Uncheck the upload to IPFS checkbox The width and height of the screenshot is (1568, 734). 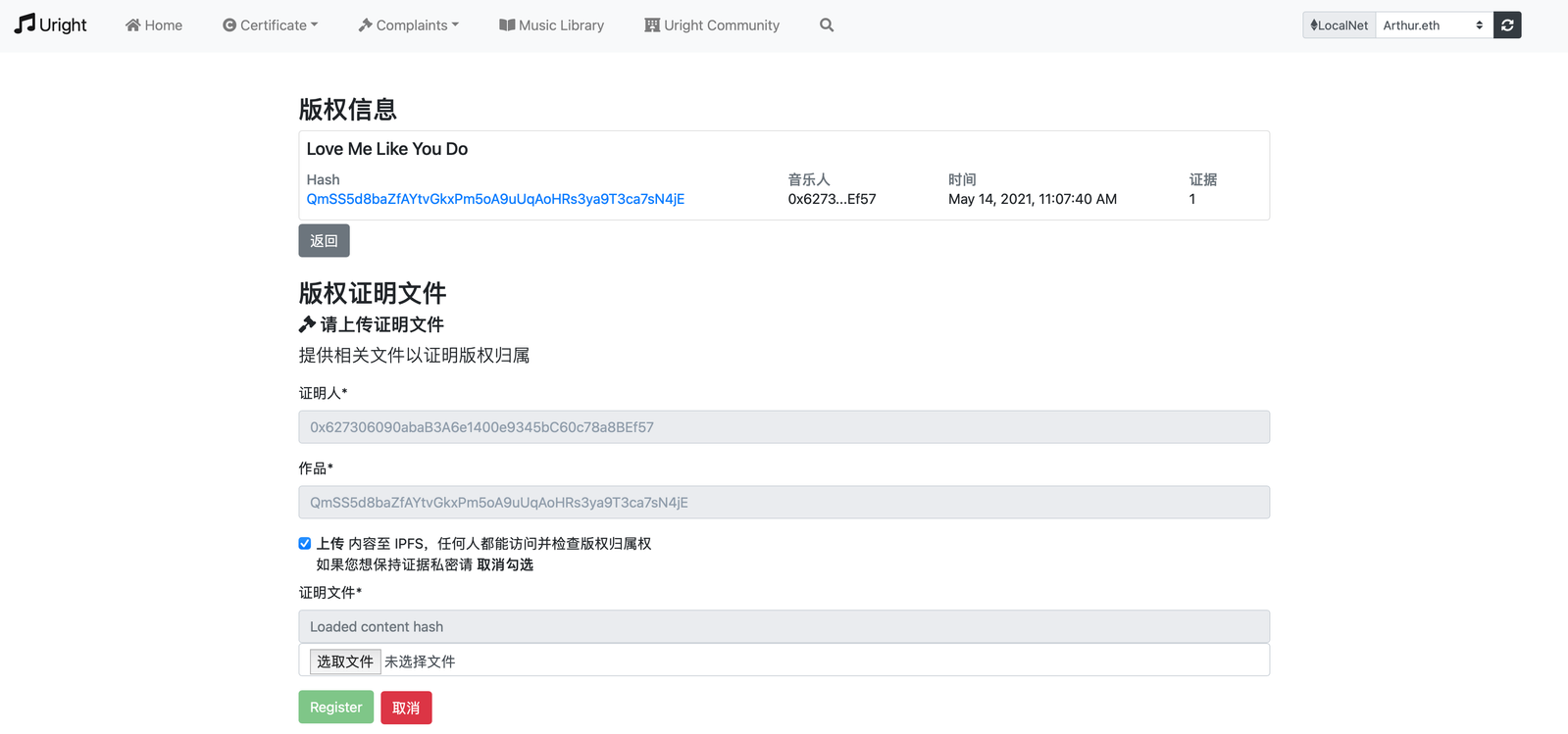[x=305, y=544]
